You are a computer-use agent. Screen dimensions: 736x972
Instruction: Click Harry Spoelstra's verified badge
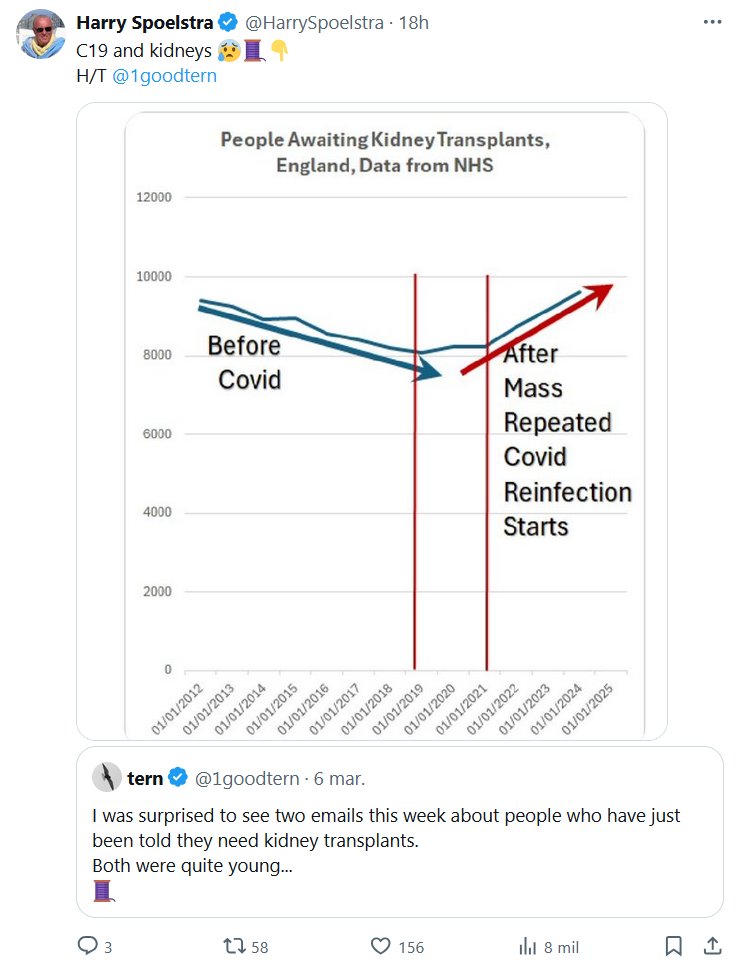point(227,22)
